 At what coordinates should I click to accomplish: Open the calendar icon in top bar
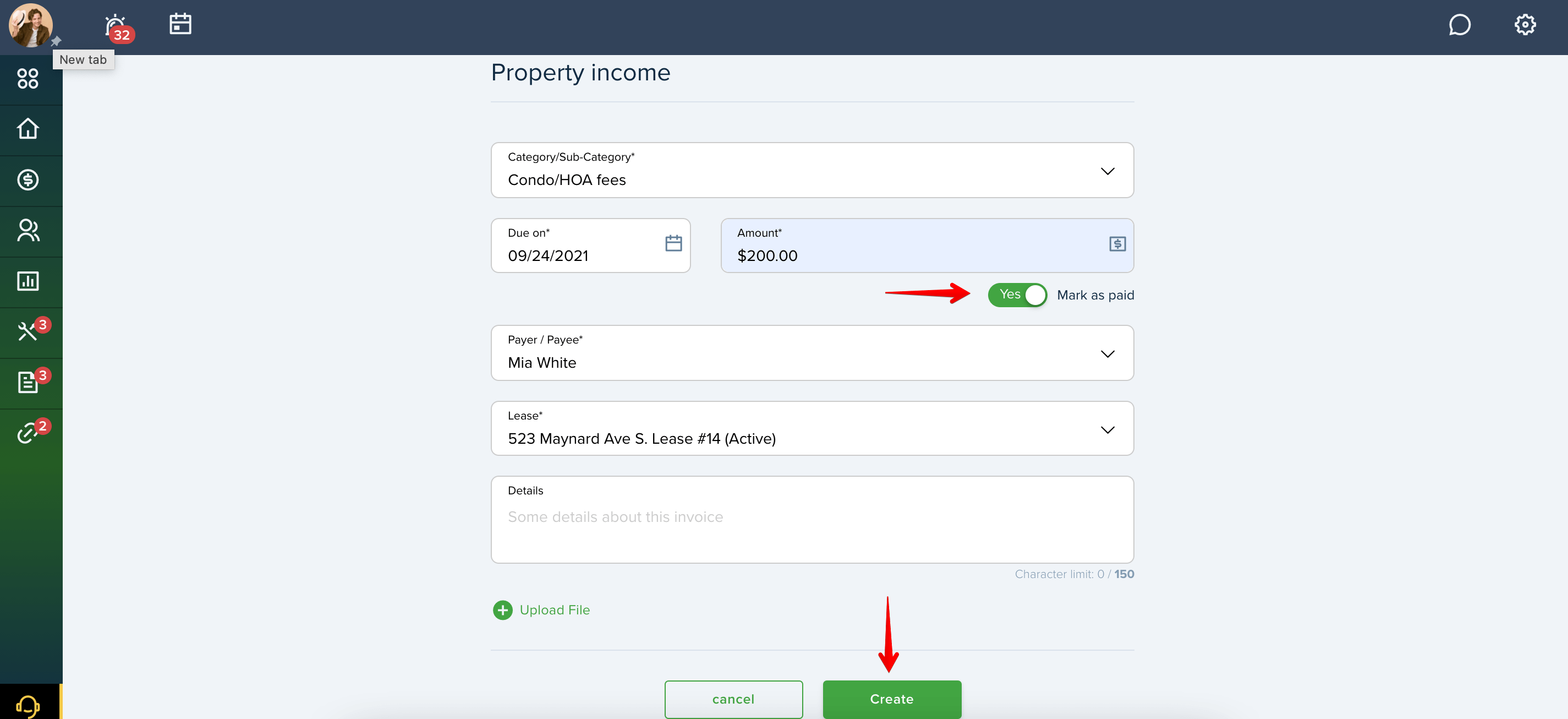[180, 24]
